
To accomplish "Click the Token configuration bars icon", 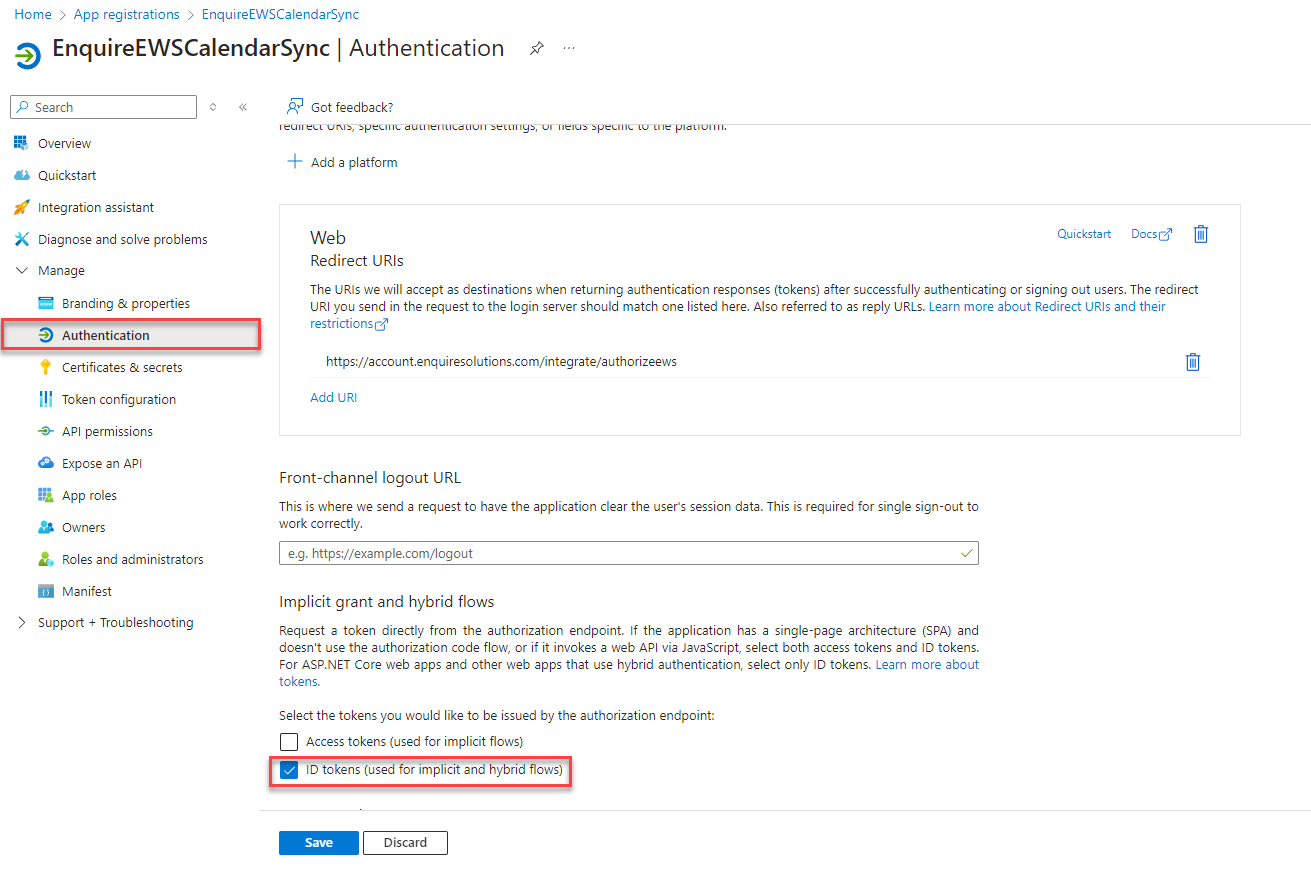I will 45,399.
